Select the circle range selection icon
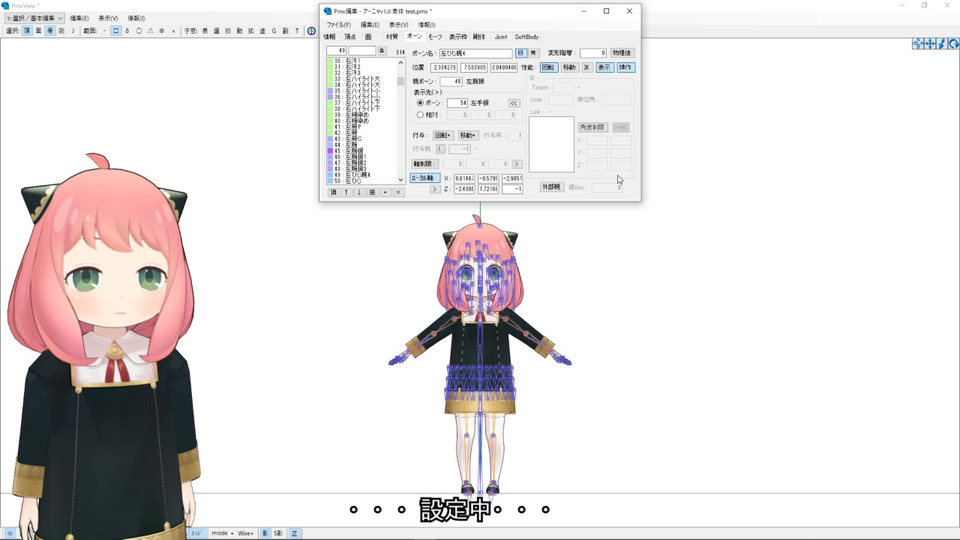This screenshot has height=540, width=960. tap(139, 31)
